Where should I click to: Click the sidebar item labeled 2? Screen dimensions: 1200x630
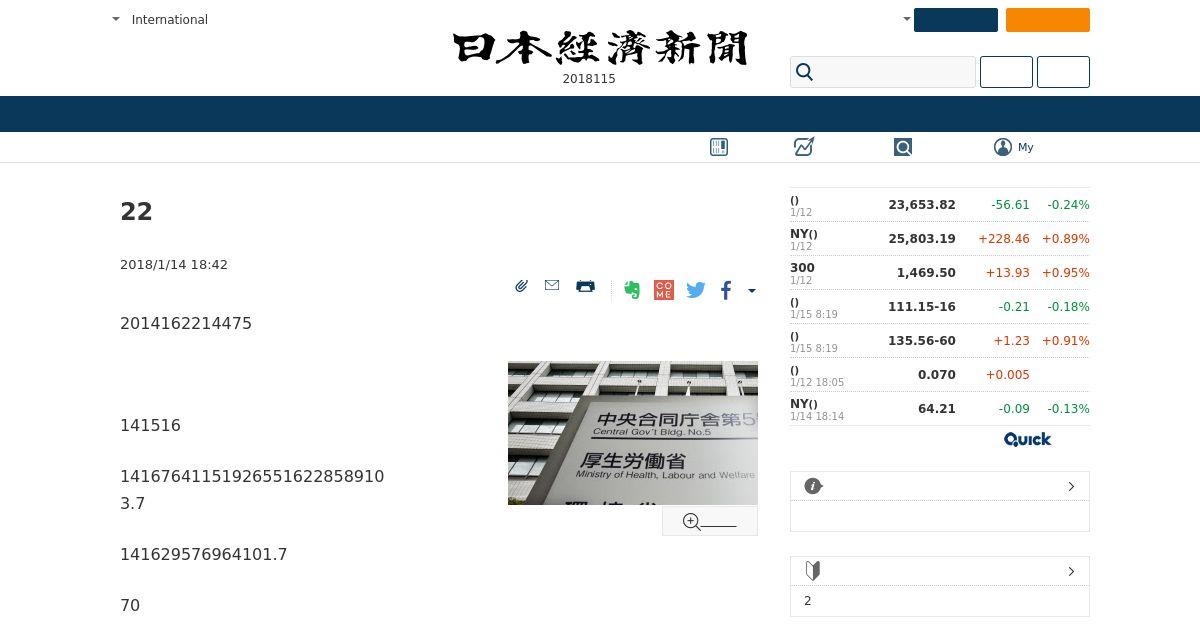point(808,601)
